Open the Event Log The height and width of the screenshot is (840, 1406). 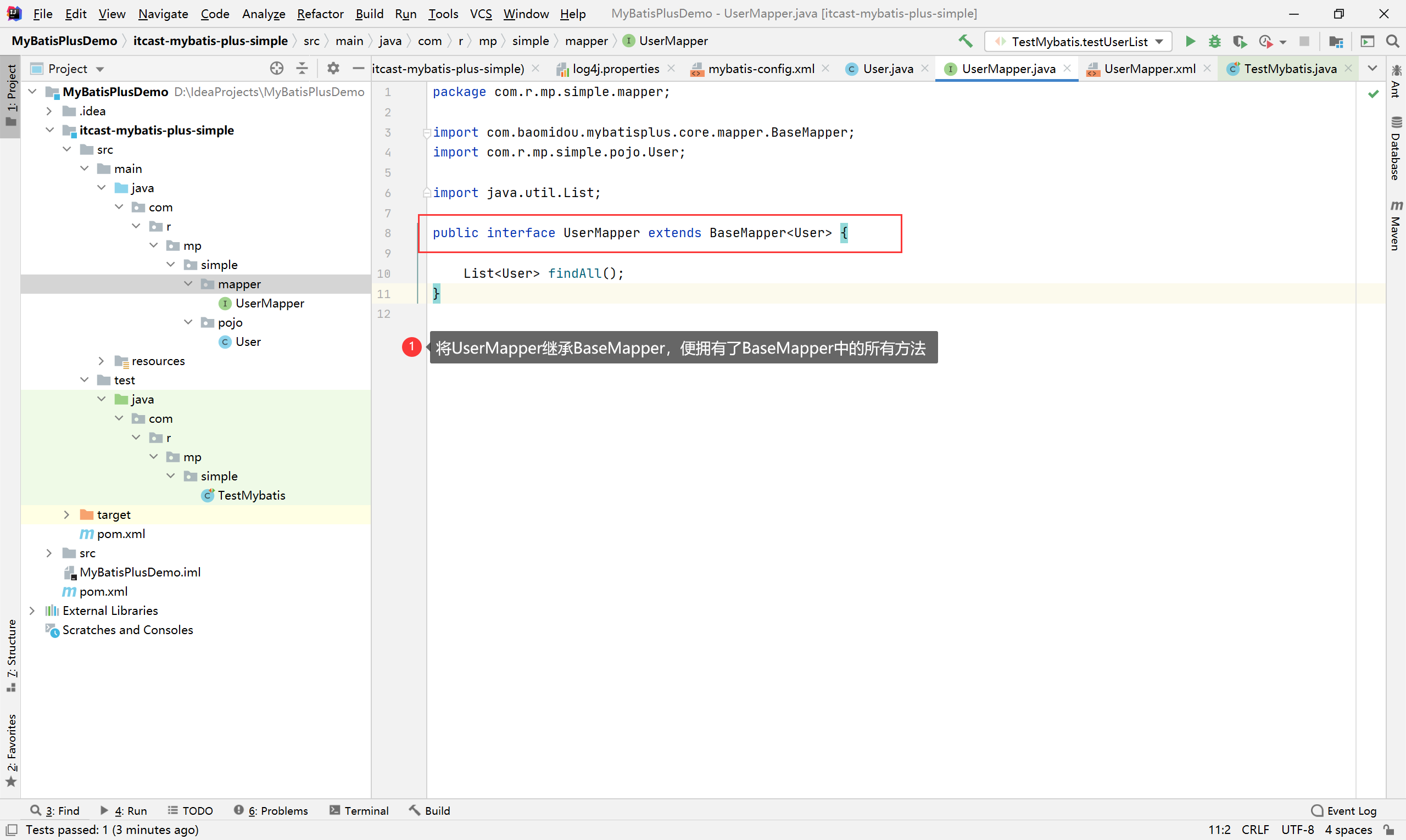pos(1344,810)
